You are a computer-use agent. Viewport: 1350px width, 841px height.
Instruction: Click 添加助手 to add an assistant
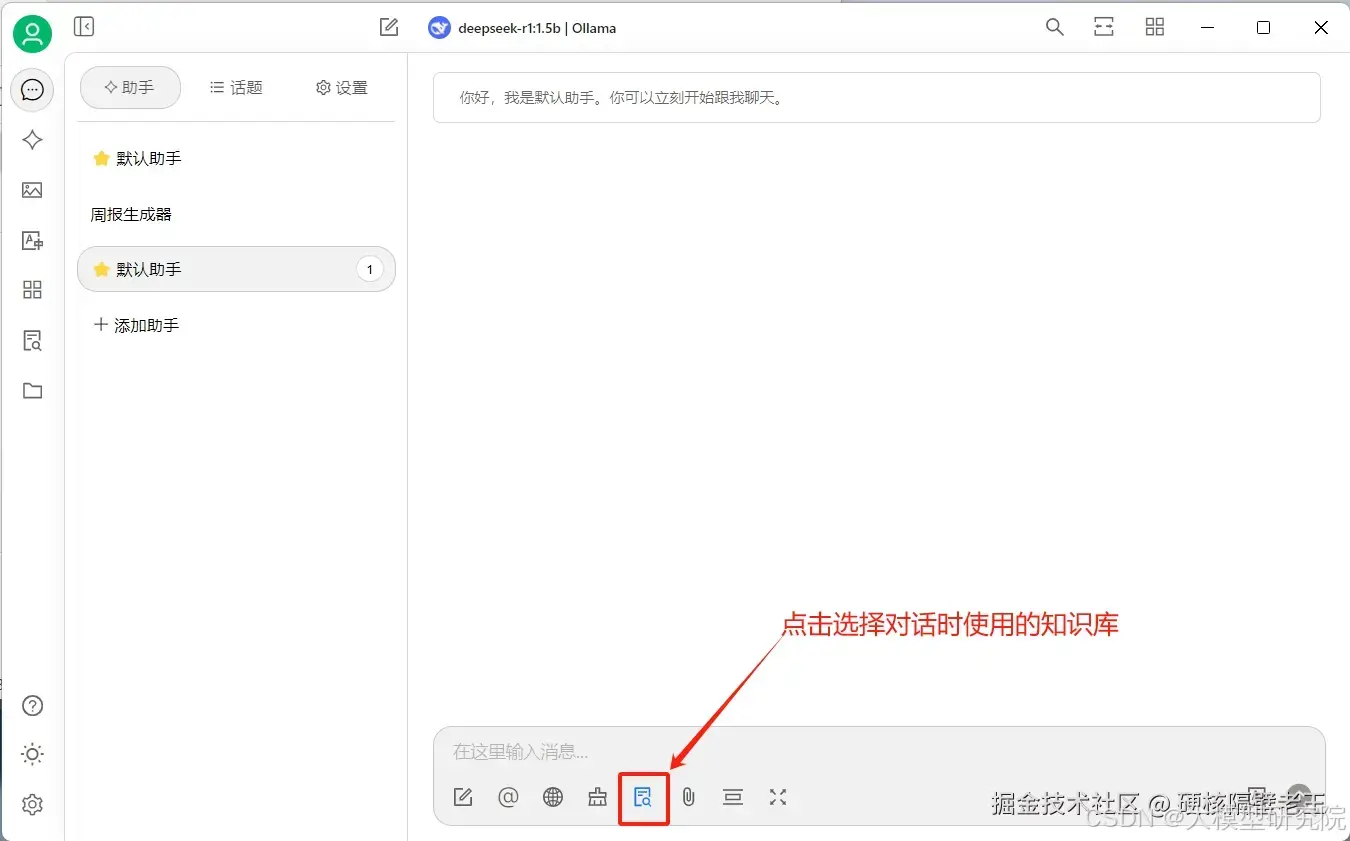pos(236,325)
